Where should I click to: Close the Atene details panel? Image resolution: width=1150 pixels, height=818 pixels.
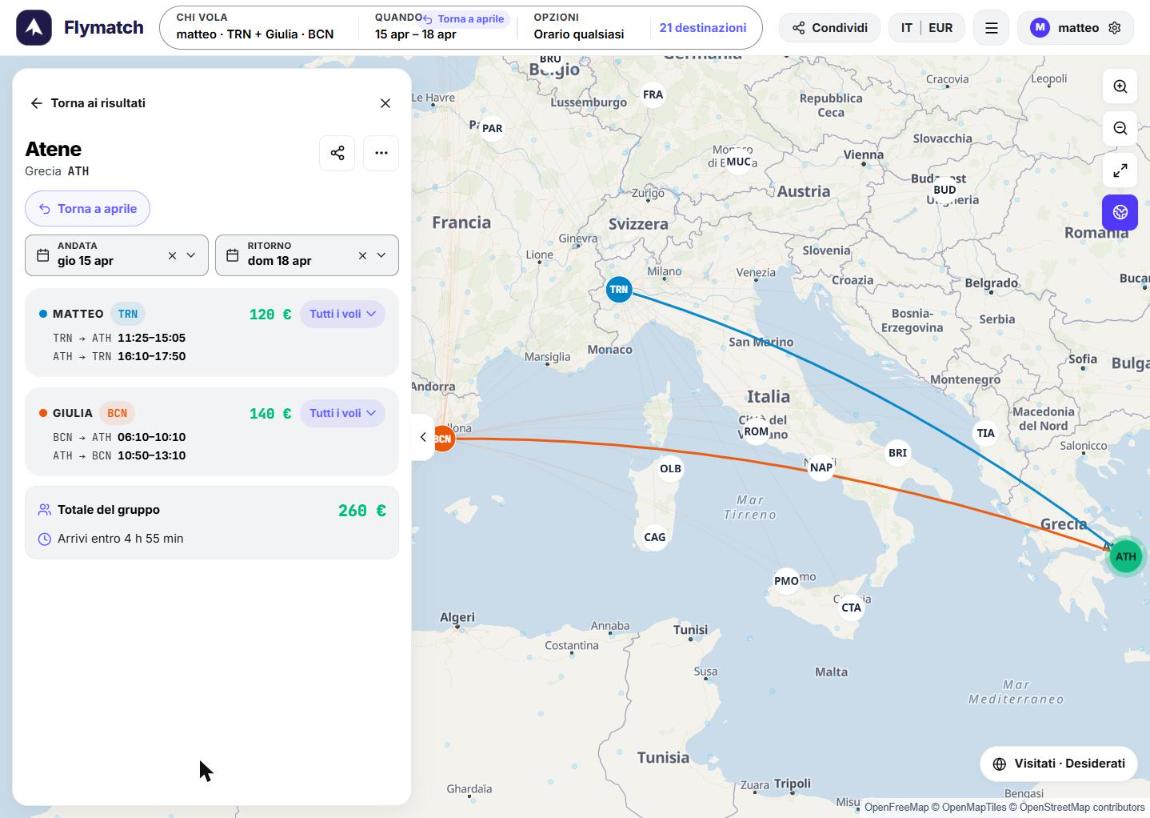click(x=385, y=103)
